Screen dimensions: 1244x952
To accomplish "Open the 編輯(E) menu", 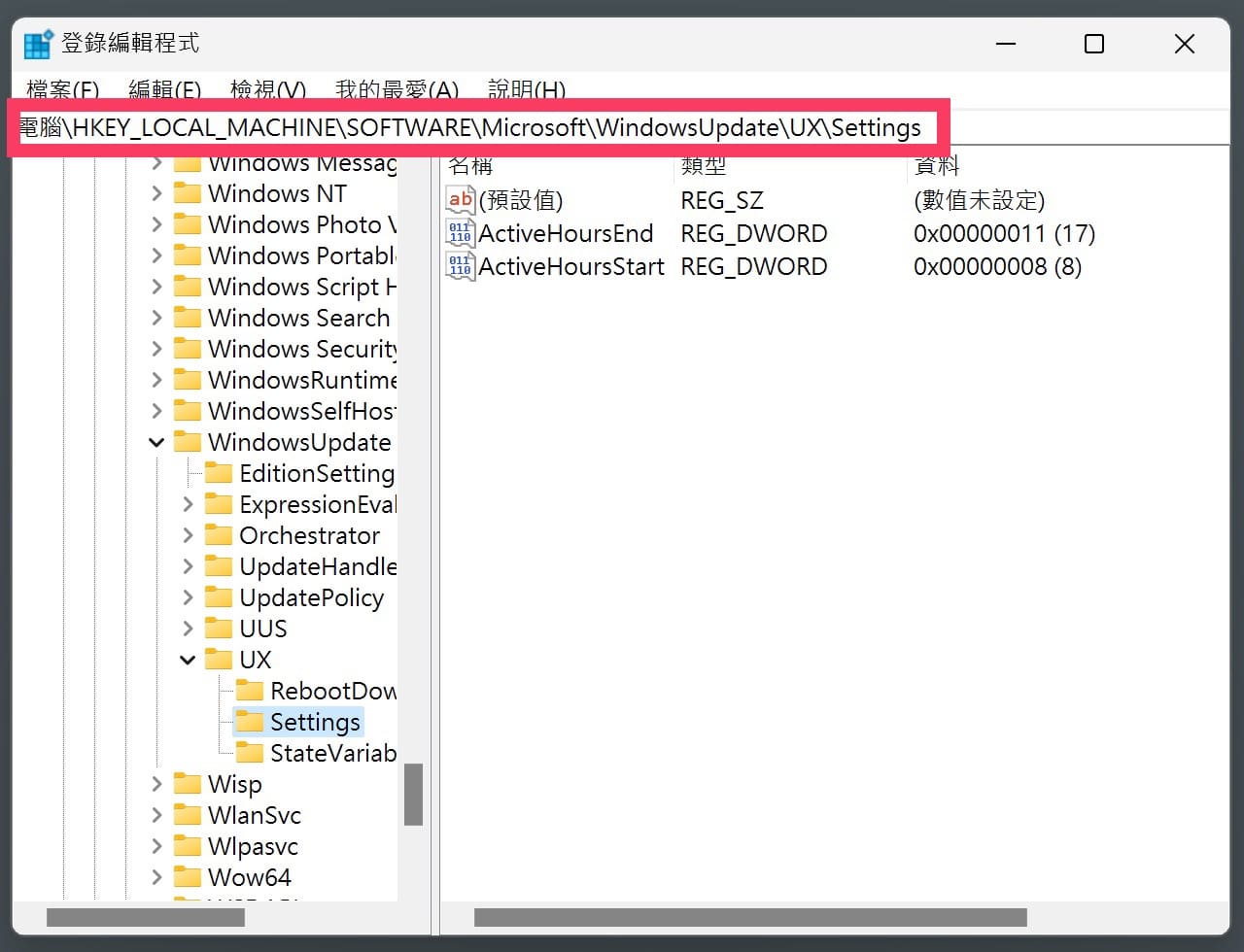I will pyautogui.click(x=165, y=90).
